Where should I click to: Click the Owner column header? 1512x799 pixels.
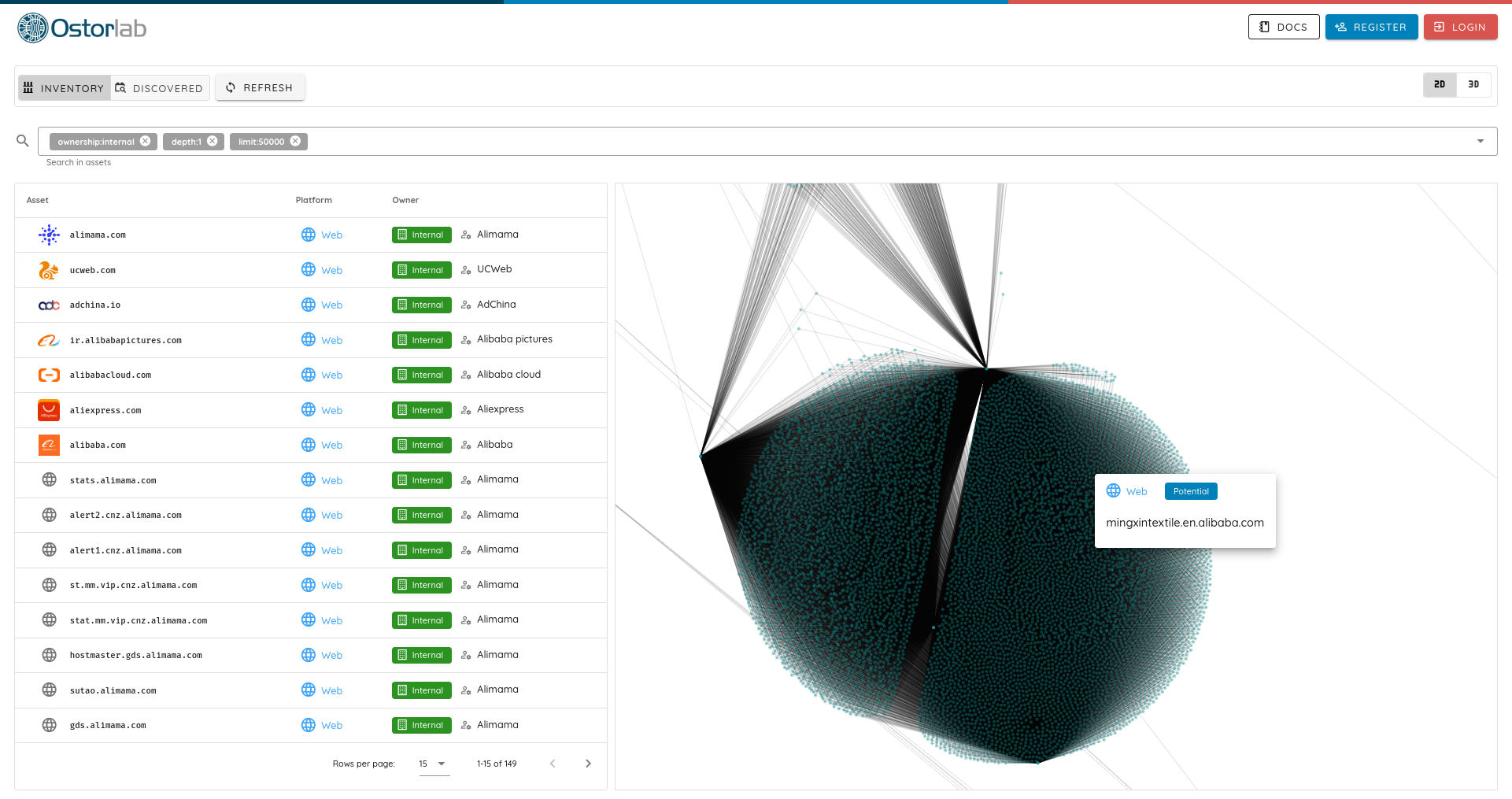pos(405,200)
